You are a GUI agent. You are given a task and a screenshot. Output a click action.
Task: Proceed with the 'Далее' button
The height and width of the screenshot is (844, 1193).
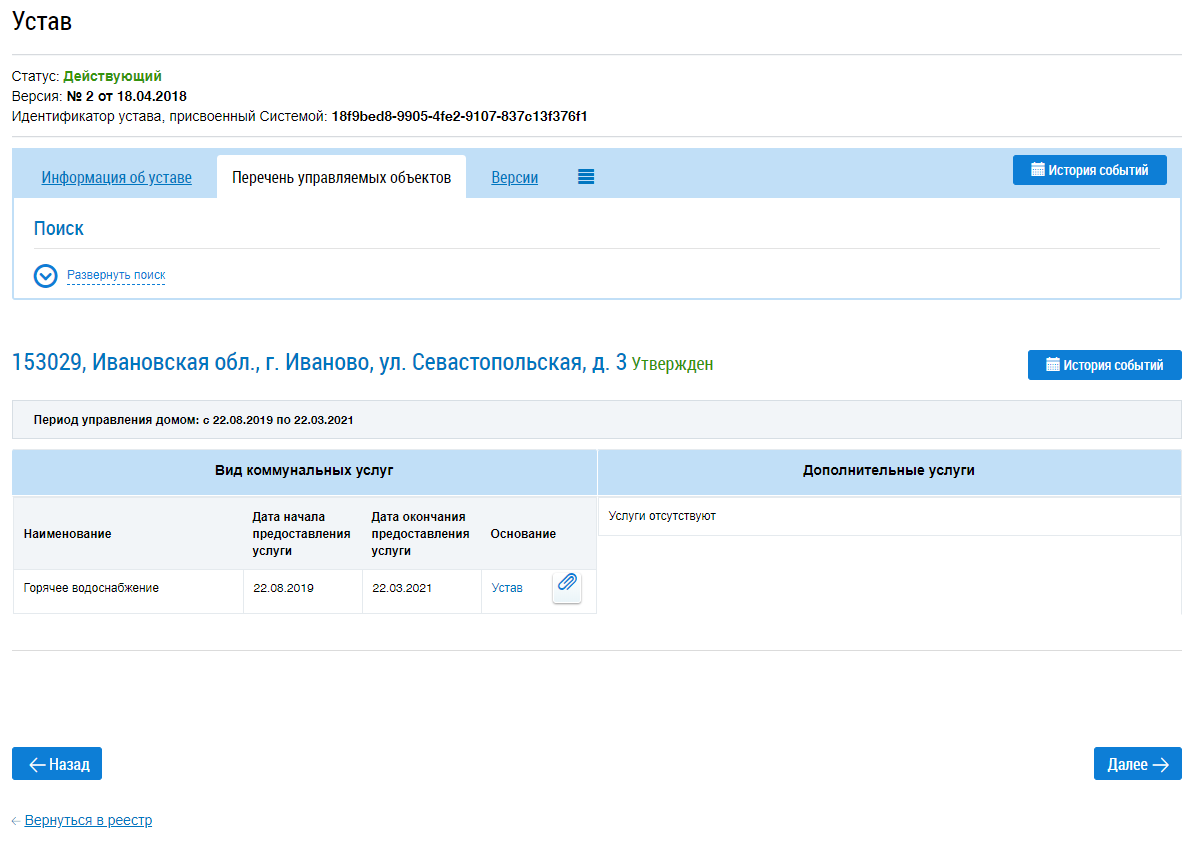pos(1137,764)
